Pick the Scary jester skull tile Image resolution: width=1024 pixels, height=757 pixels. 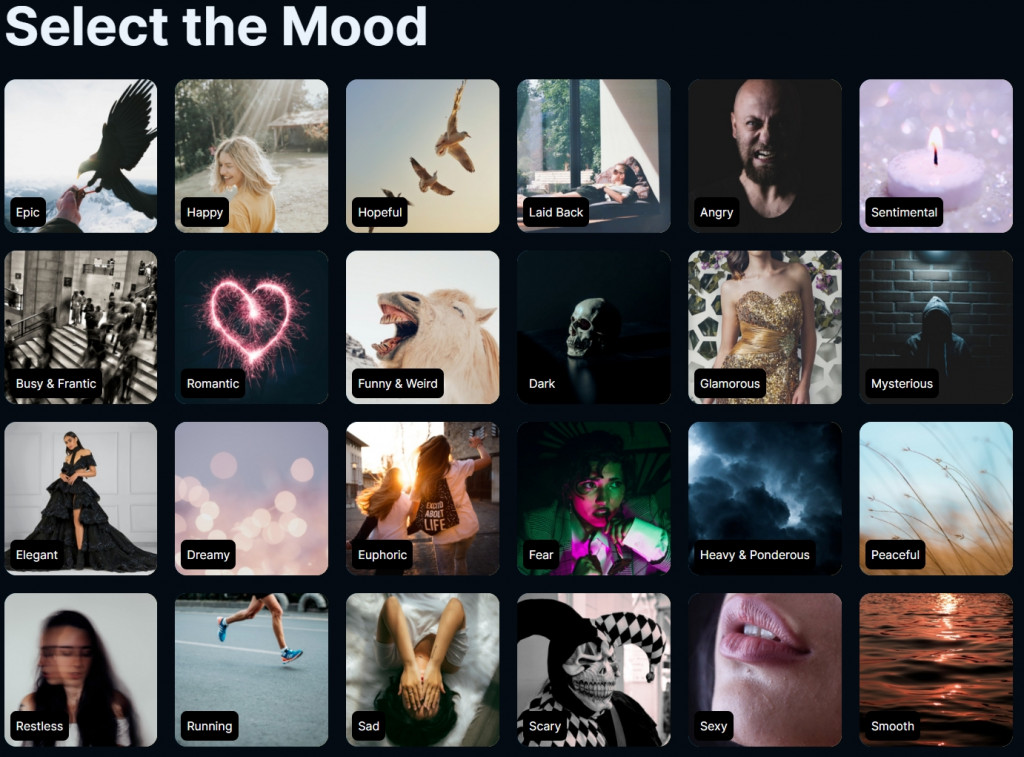point(594,669)
